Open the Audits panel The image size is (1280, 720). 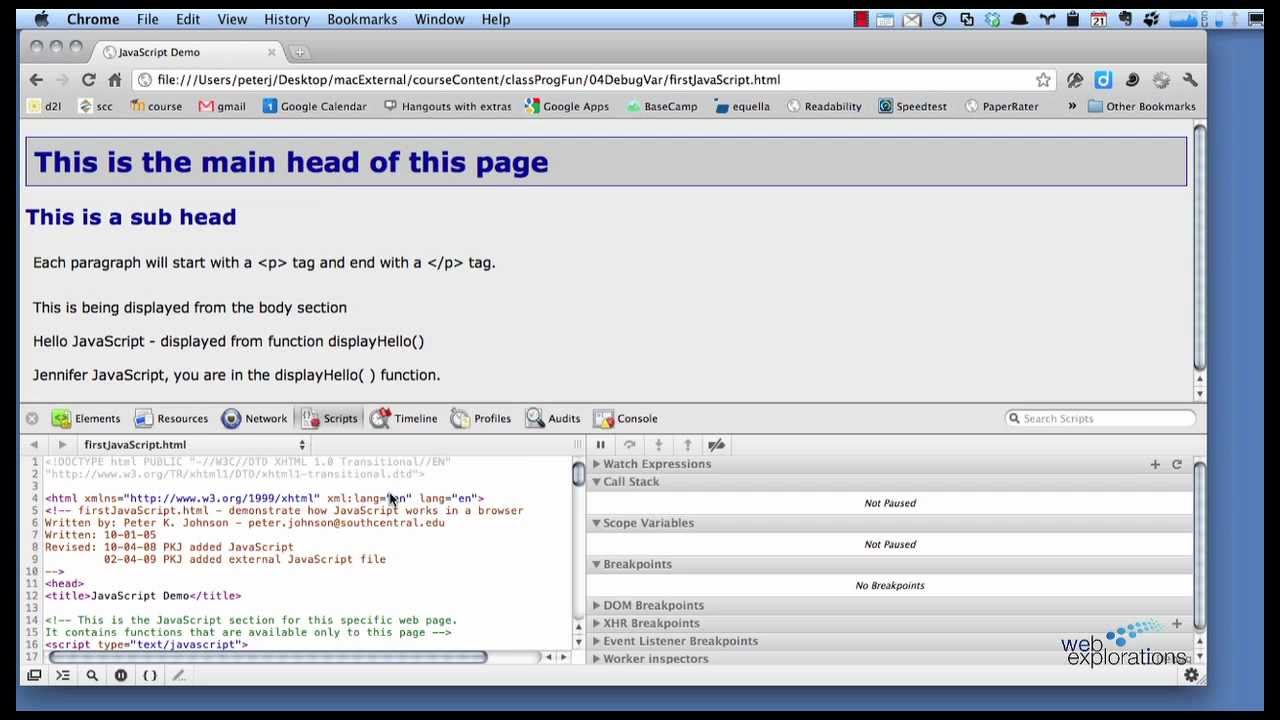(x=553, y=419)
